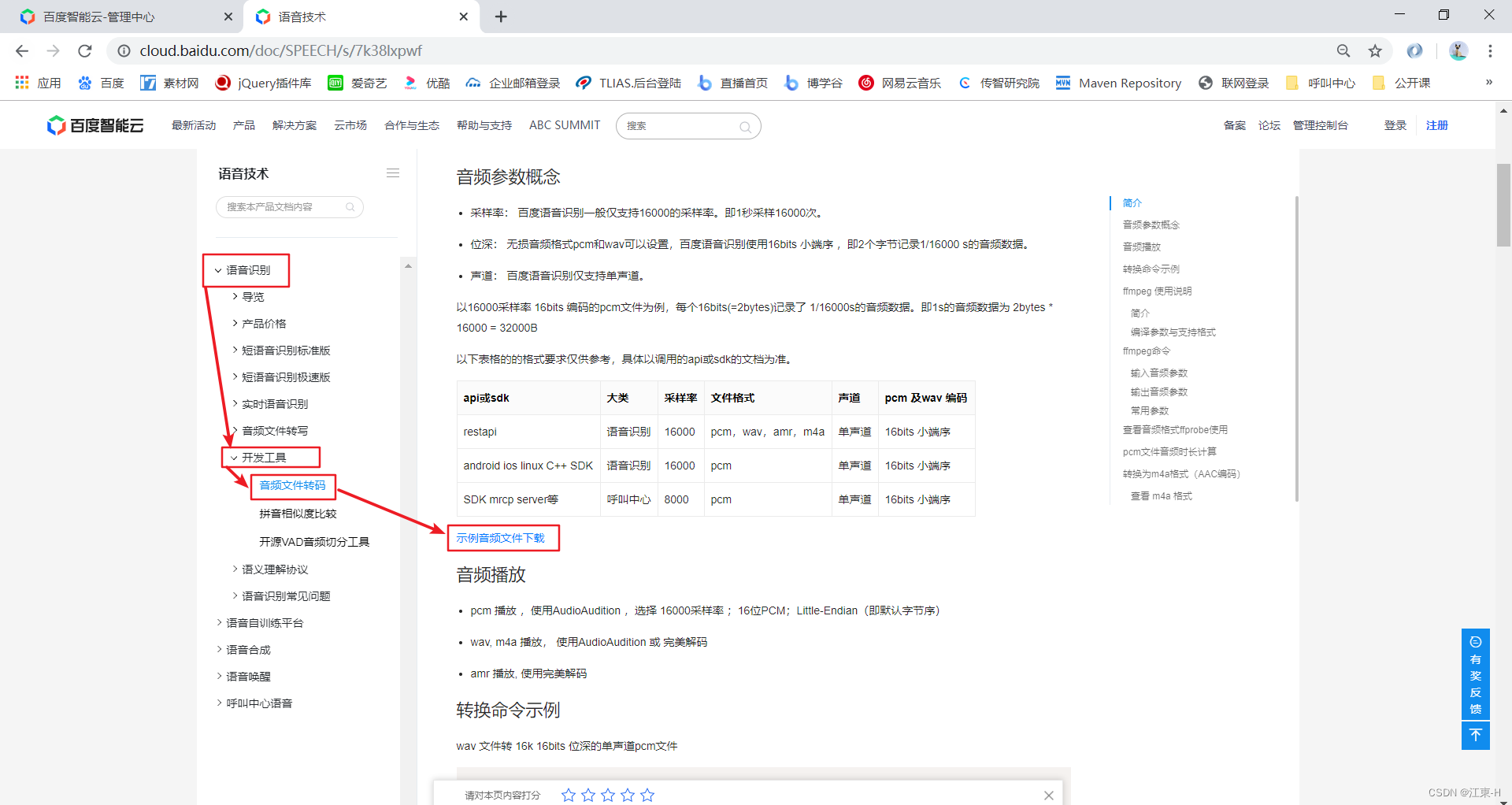Toggle the sidebar menu hamburger icon

tap(393, 173)
